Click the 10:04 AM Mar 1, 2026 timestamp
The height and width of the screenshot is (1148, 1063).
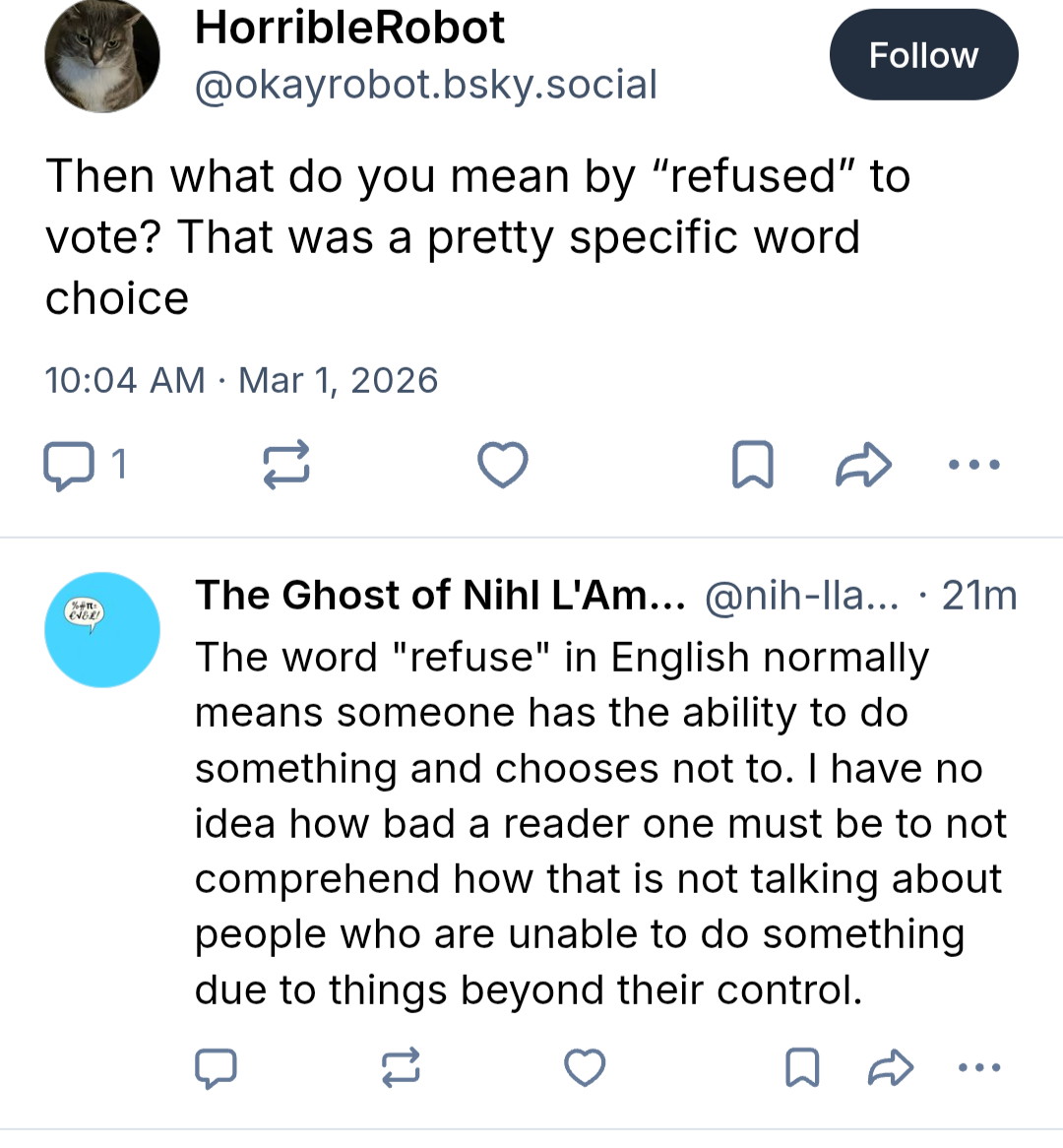pyautogui.click(x=241, y=380)
